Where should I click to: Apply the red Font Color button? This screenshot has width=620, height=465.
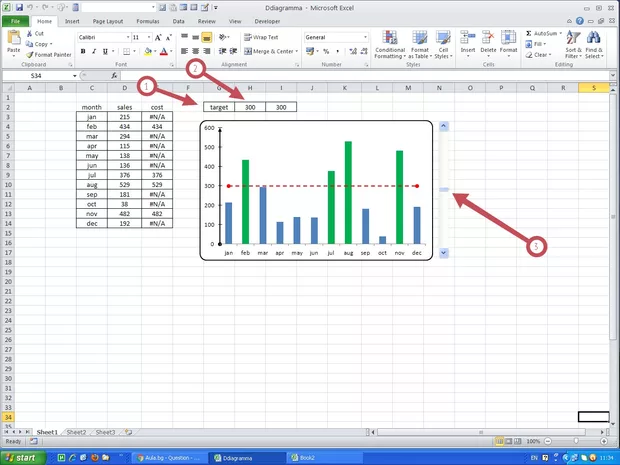tap(164, 51)
